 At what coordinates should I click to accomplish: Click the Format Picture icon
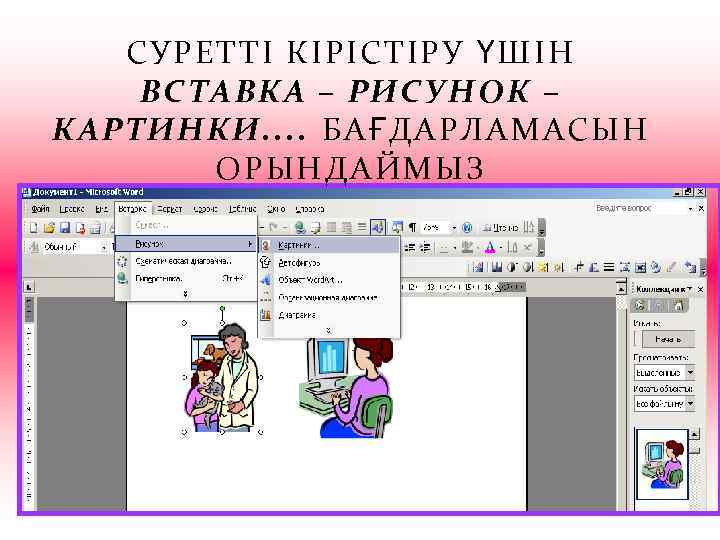[656, 267]
